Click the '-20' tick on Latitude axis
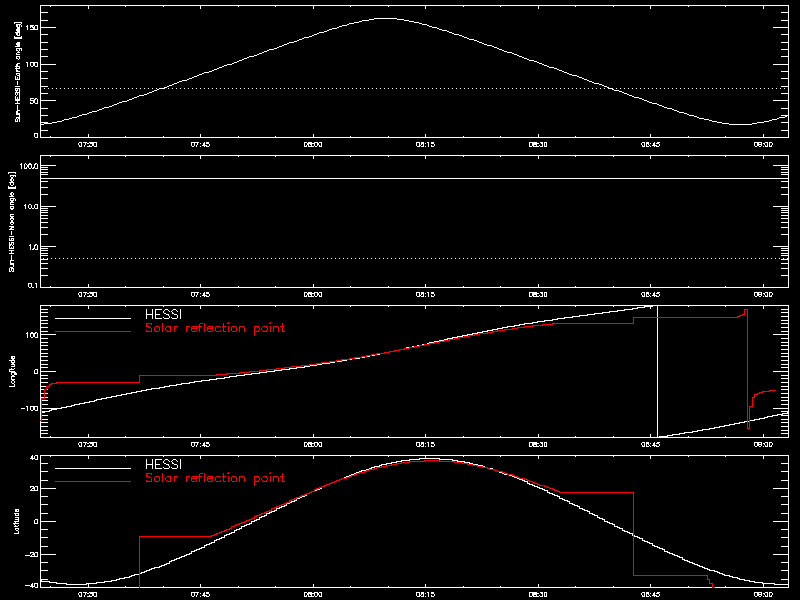Viewport: 800px width, 600px height. (32, 555)
